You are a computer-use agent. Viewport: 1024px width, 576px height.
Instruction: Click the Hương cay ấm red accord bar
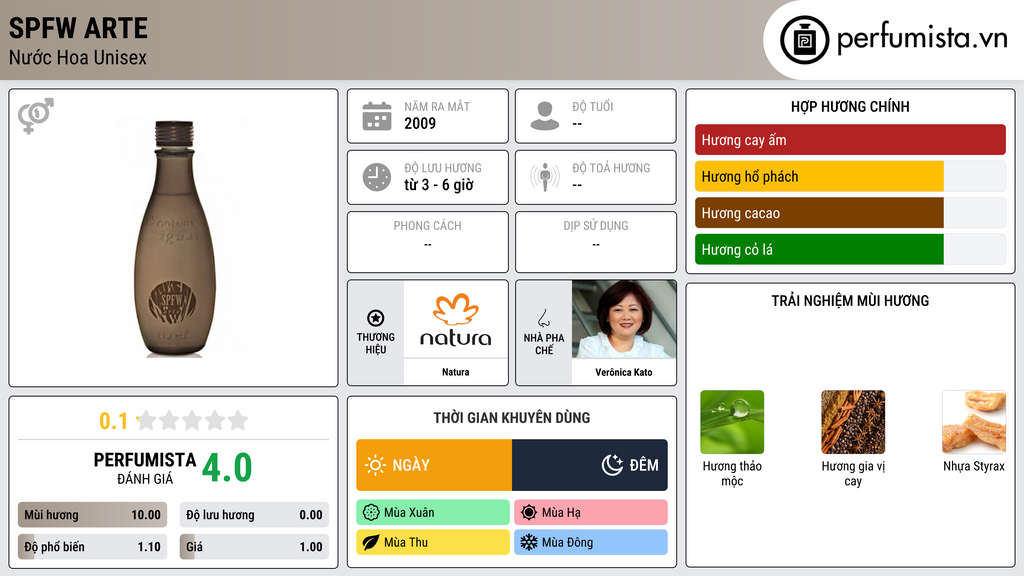[x=850, y=140]
